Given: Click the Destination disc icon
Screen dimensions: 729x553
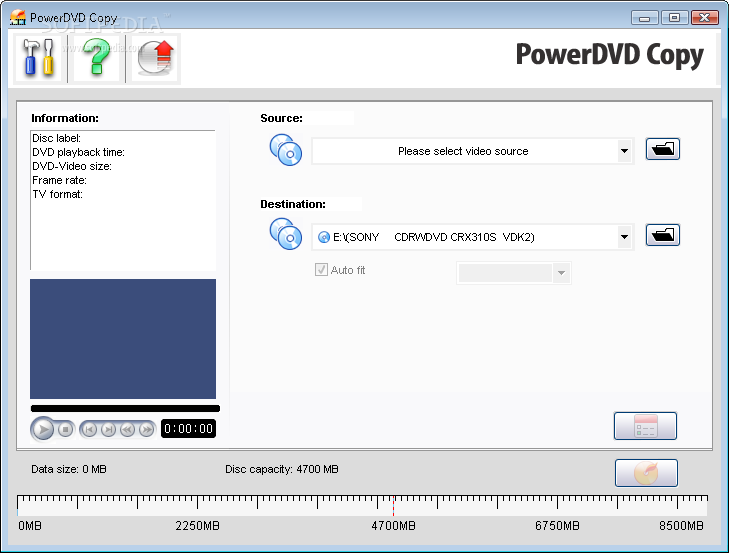Looking at the screenshot, I should coord(286,234).
